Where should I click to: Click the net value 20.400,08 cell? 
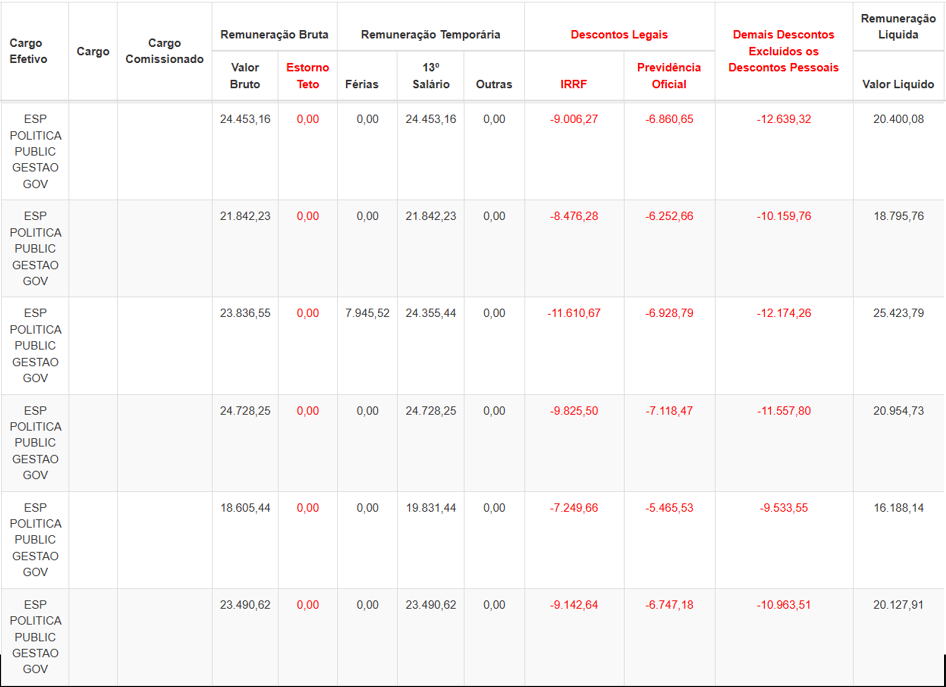(x=898, y=119)
